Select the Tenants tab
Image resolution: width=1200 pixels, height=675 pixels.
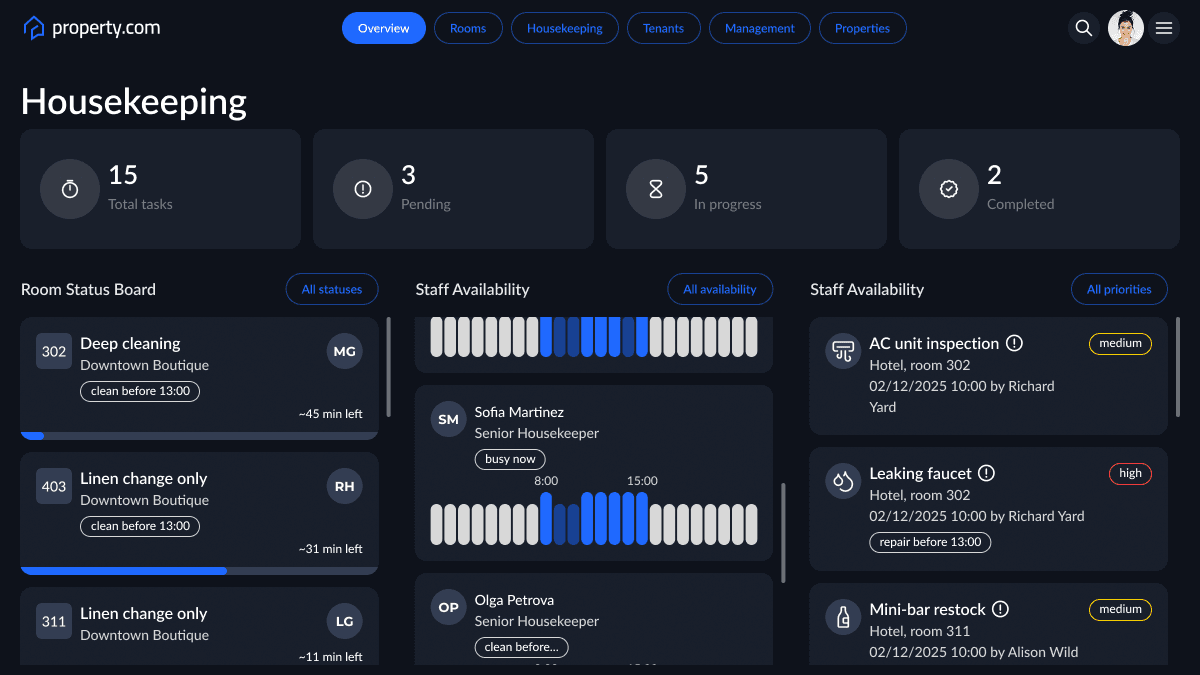(x=664, y=28)
